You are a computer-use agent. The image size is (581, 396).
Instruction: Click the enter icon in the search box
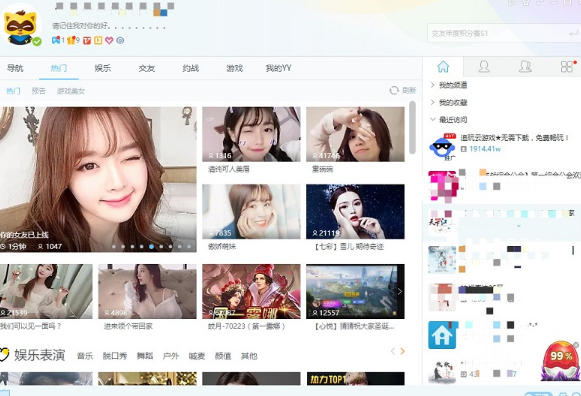pos(573,34)
